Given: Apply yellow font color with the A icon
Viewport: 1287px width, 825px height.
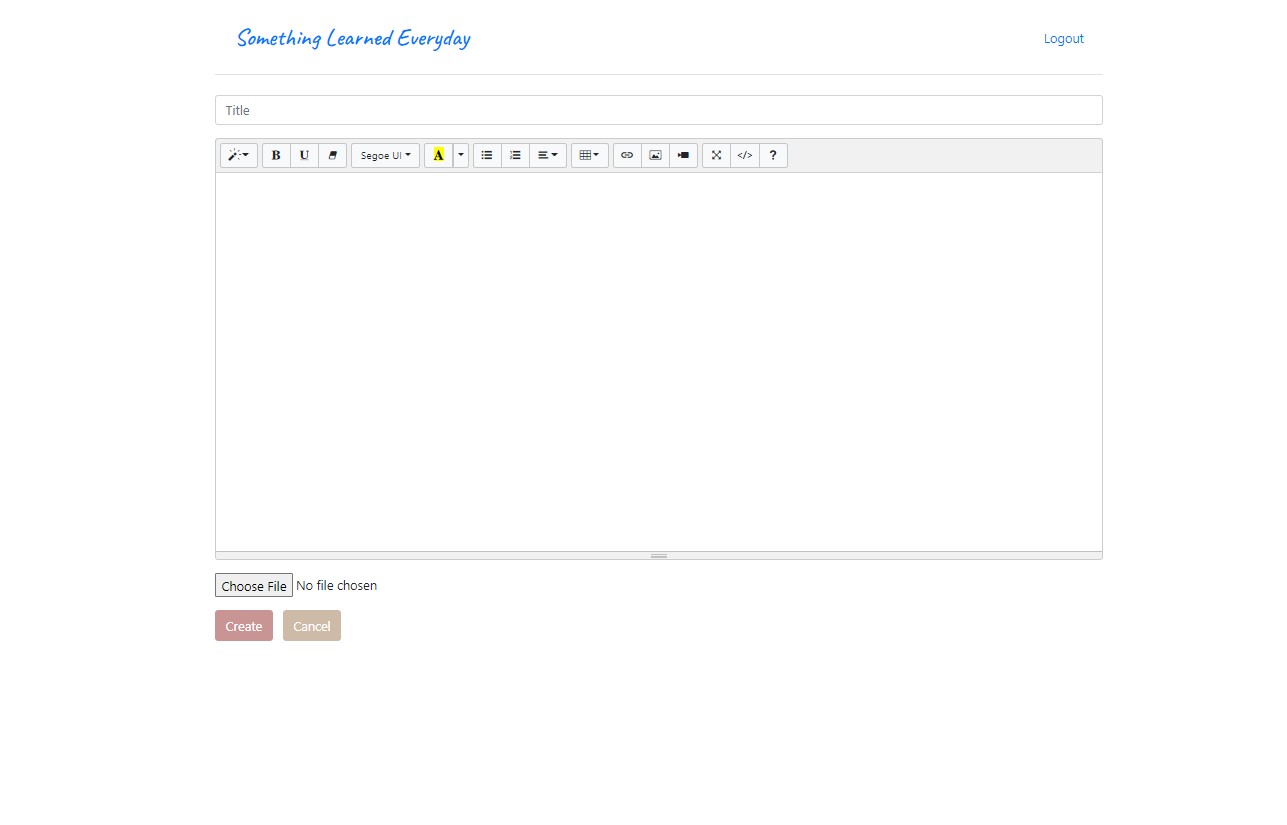Looking at the screenshot, I should (x=439, y=155).
